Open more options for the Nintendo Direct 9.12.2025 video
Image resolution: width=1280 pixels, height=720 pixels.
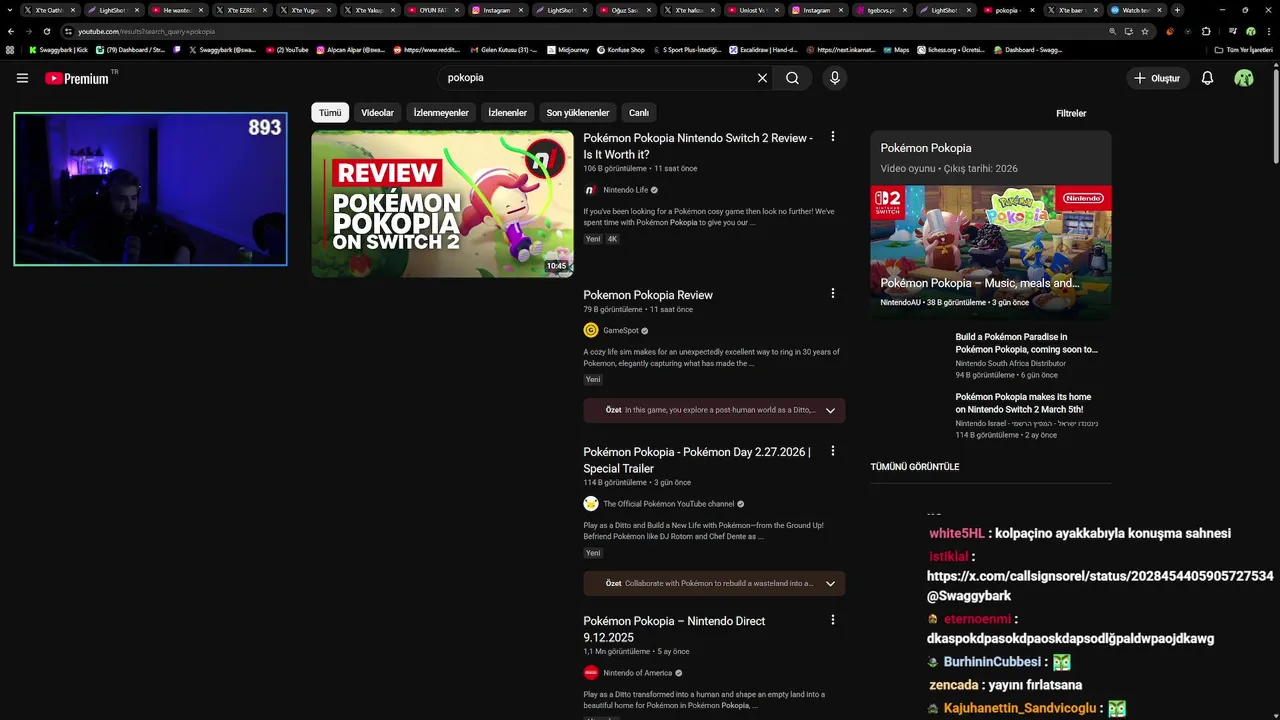click(832, 620)
